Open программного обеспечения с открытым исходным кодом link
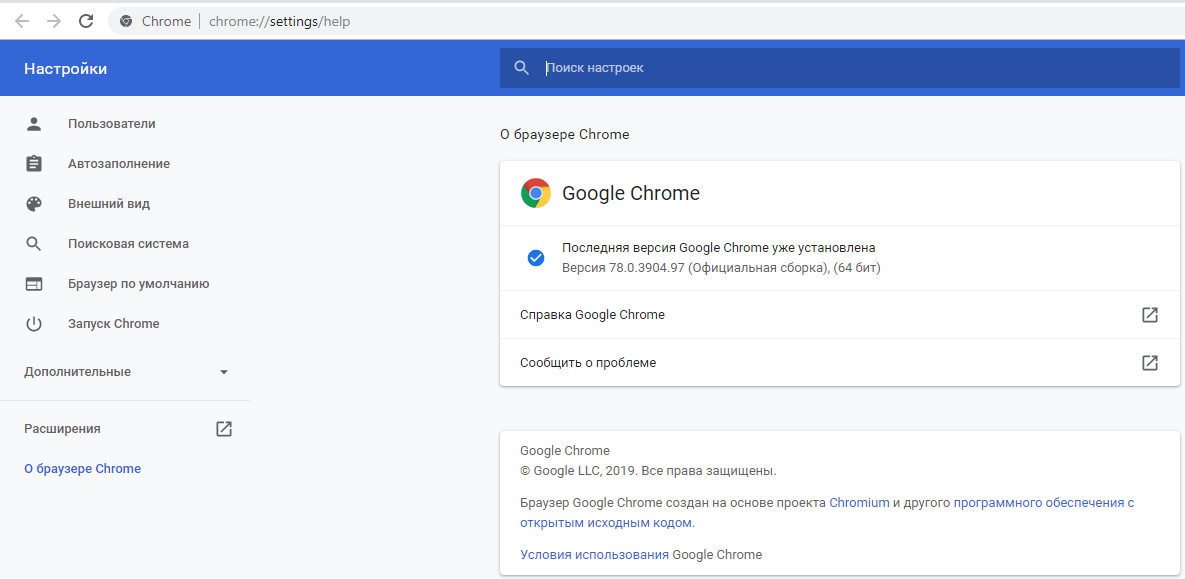 point(1043,503)
